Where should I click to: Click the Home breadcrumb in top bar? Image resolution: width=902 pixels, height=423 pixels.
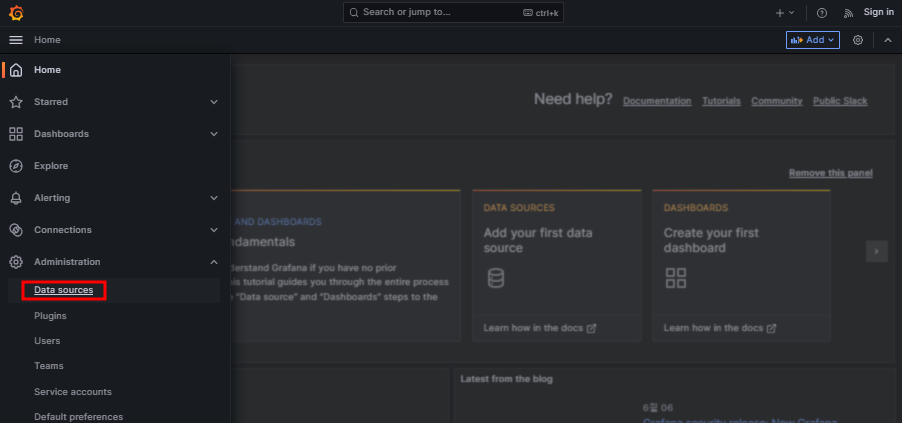(47, 40)
